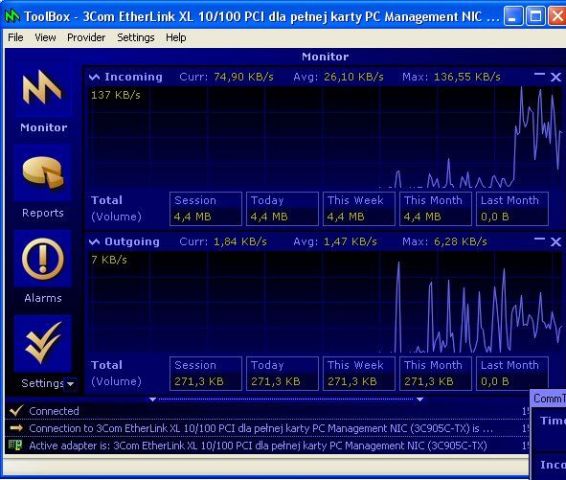Viewport: 566px width, 480px height.
Task: Click the Incoming traffic graph area
Action: [x=325, y=138]
